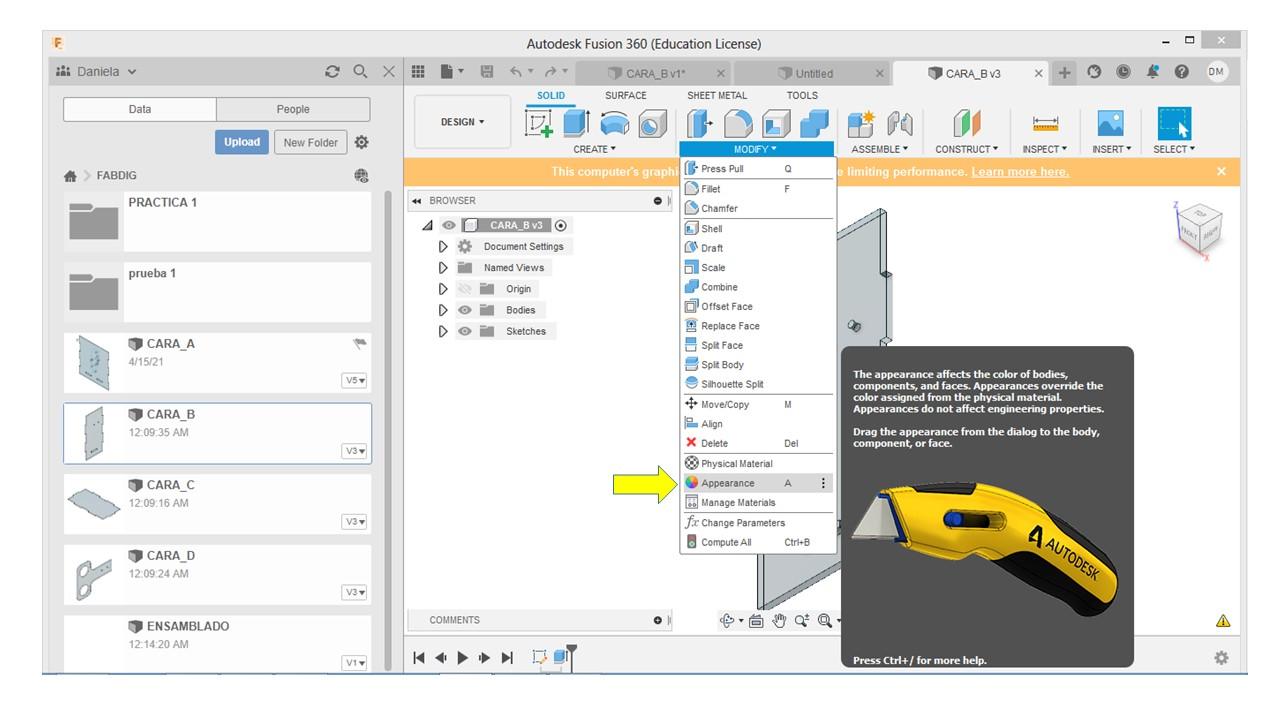Open the notifications bell icon
The width and height of the screenshot is (1280, 720).
(x=1153, y=72)
